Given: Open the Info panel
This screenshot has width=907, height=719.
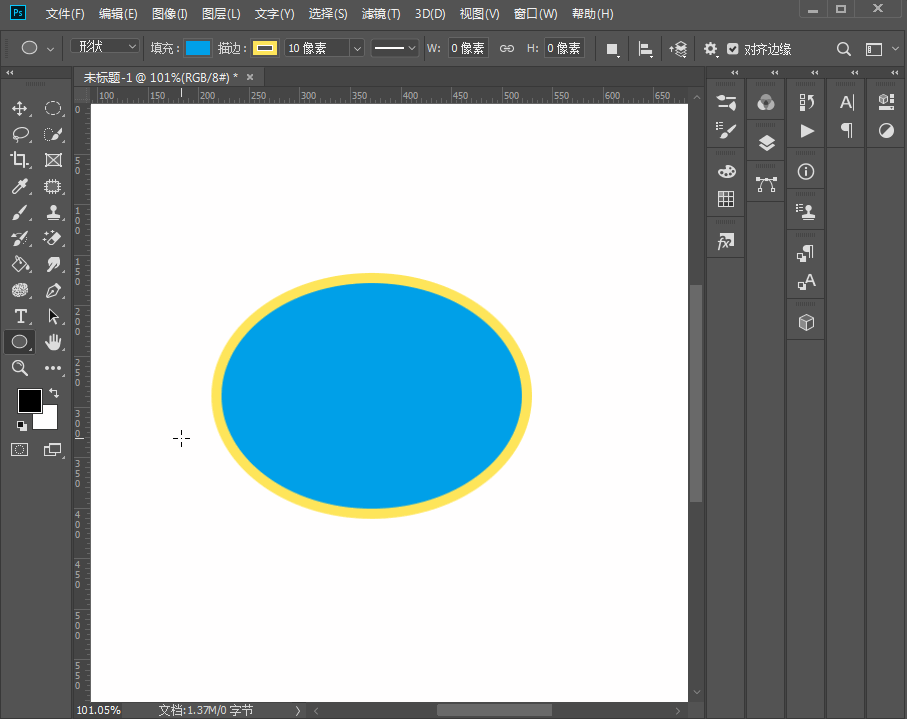Looking at the screenshot, I should tap(806, 172).
